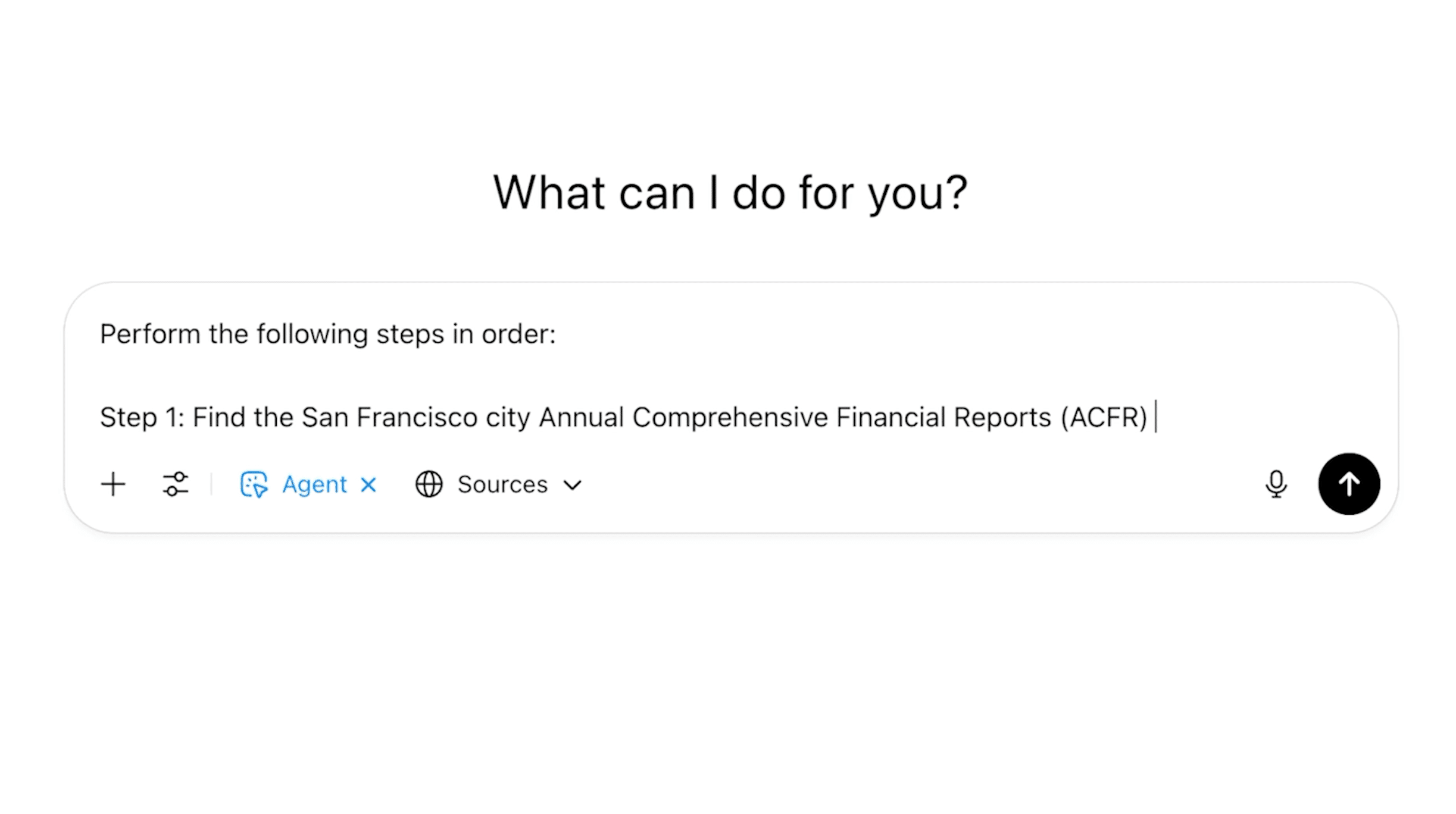Click the "What can I do for you?" heading

point(730,192)
